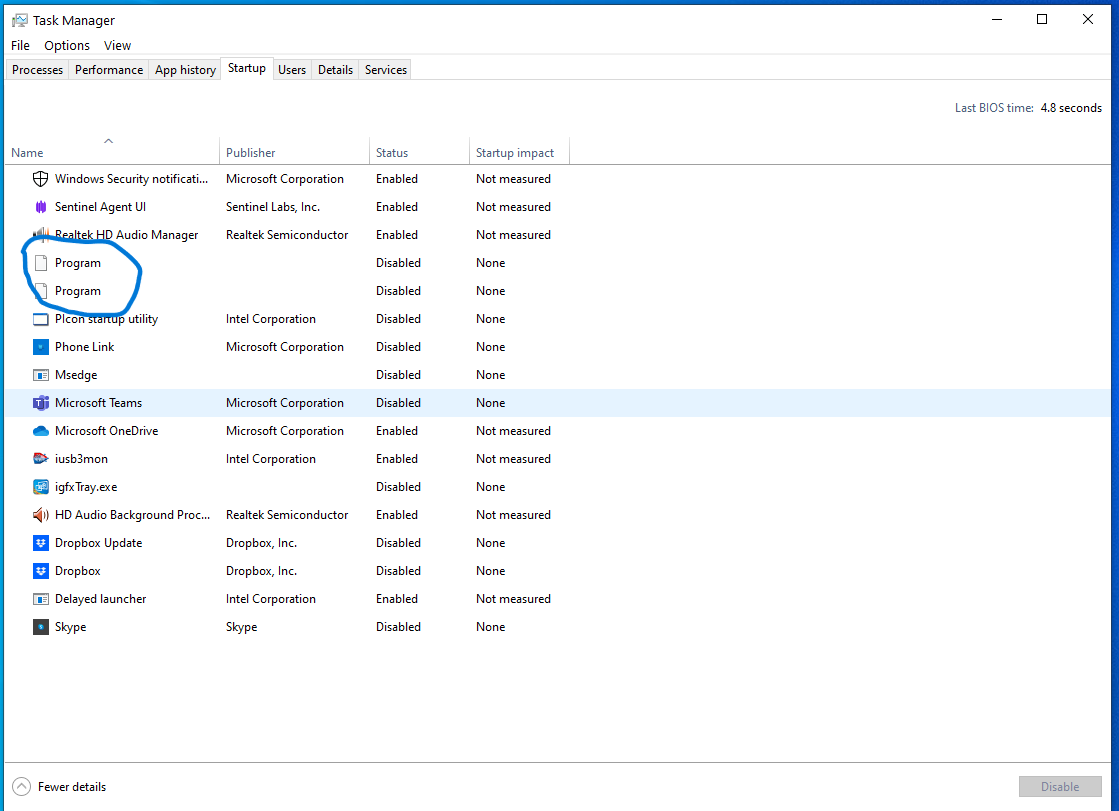This screenshot has width=1119, height=811.
Task: Switch to the Users tab
Action: click(x=292, y=70)
